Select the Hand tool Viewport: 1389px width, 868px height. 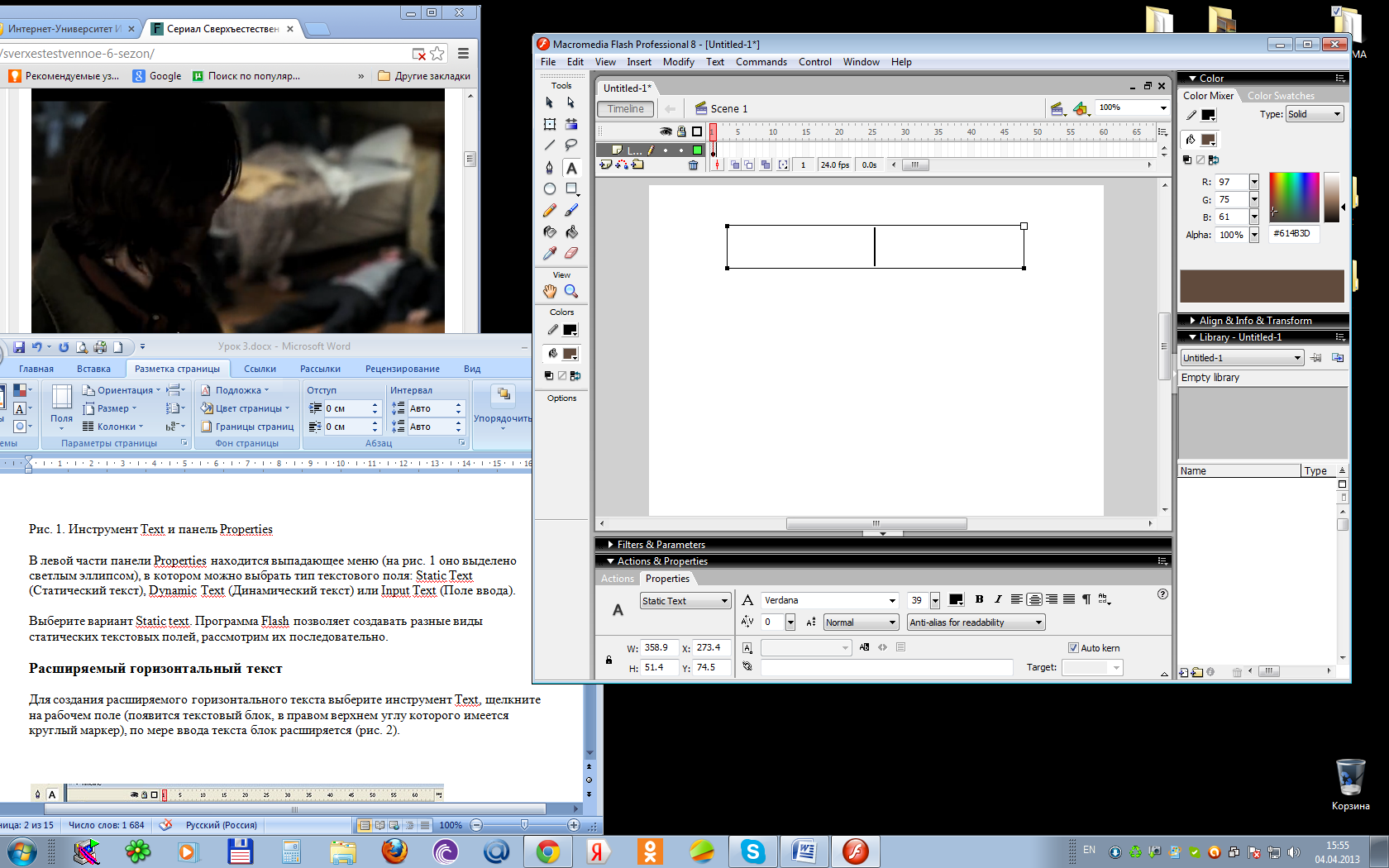pyautogui.click(x=549, y=291)
